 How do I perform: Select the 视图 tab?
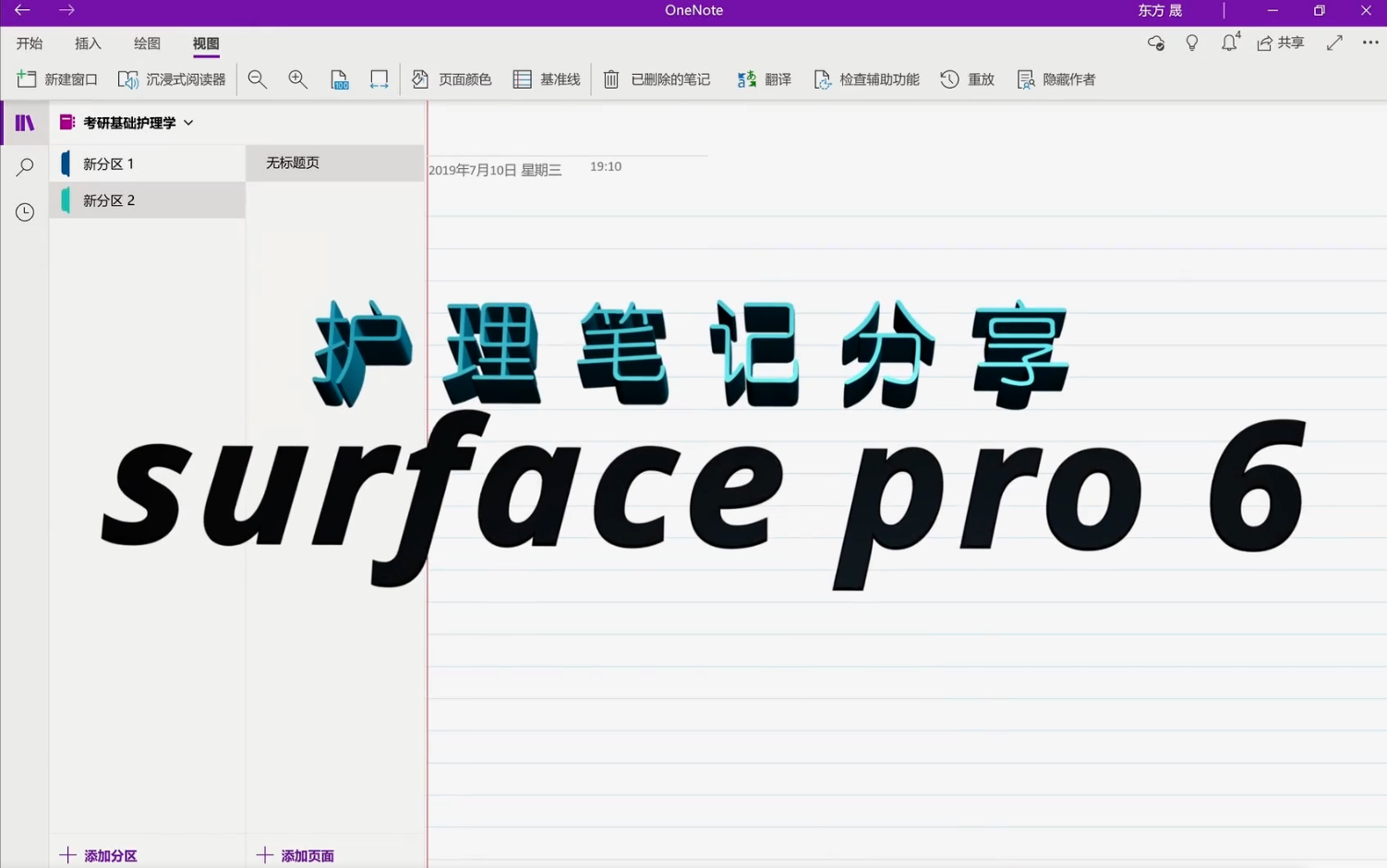(206, 43)
